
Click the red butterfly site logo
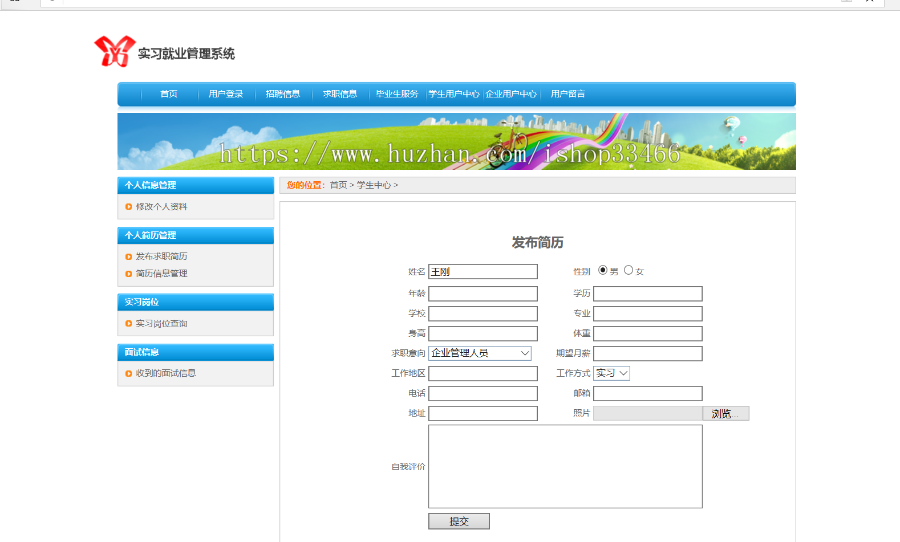115,51
